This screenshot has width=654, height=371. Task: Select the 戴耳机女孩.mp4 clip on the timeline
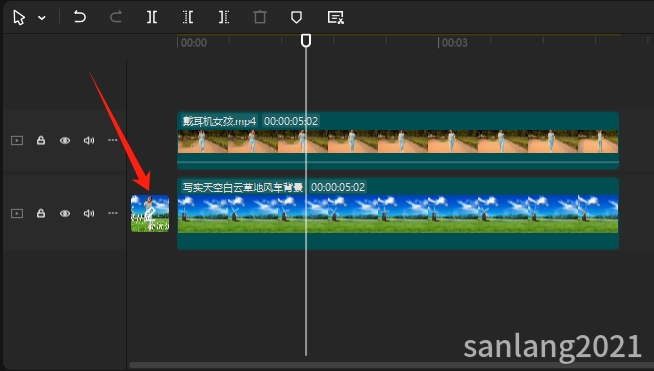point(398,141)
